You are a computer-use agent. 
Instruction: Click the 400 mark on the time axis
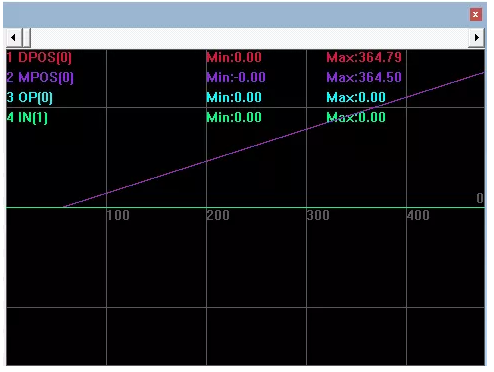(418, 216)
